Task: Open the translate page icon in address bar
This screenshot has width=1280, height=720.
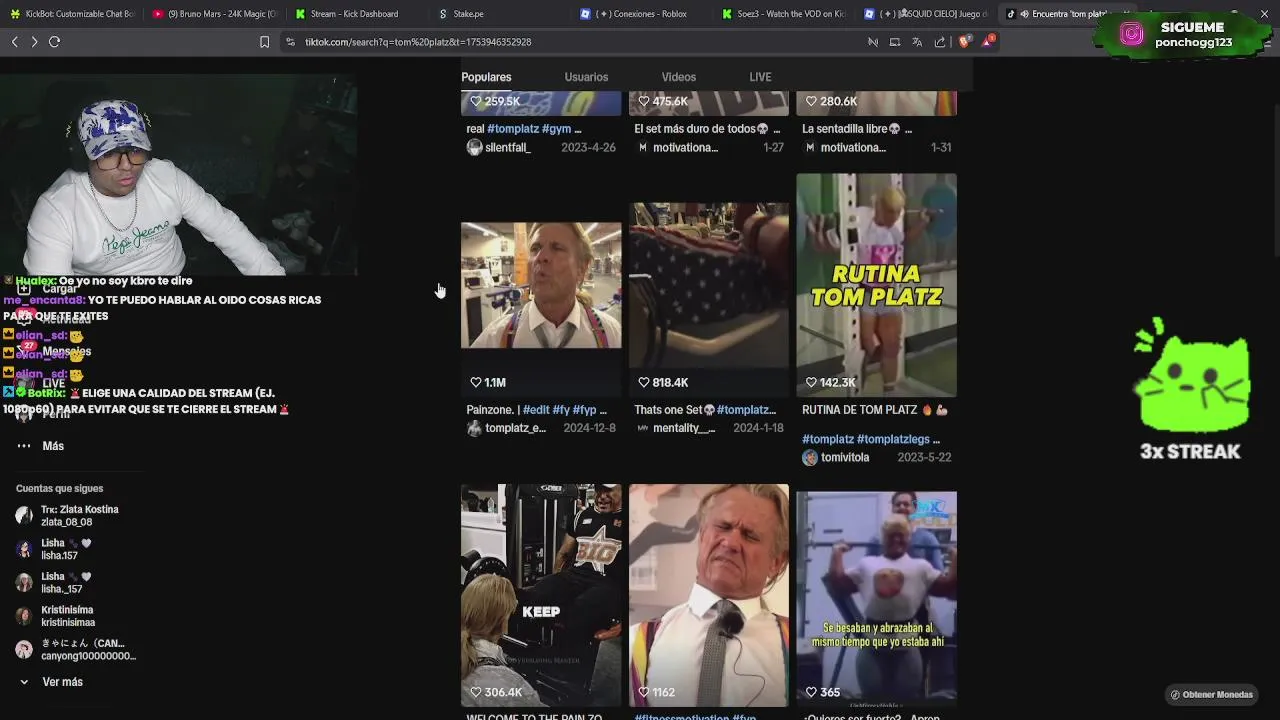Action: pos(917,42)
